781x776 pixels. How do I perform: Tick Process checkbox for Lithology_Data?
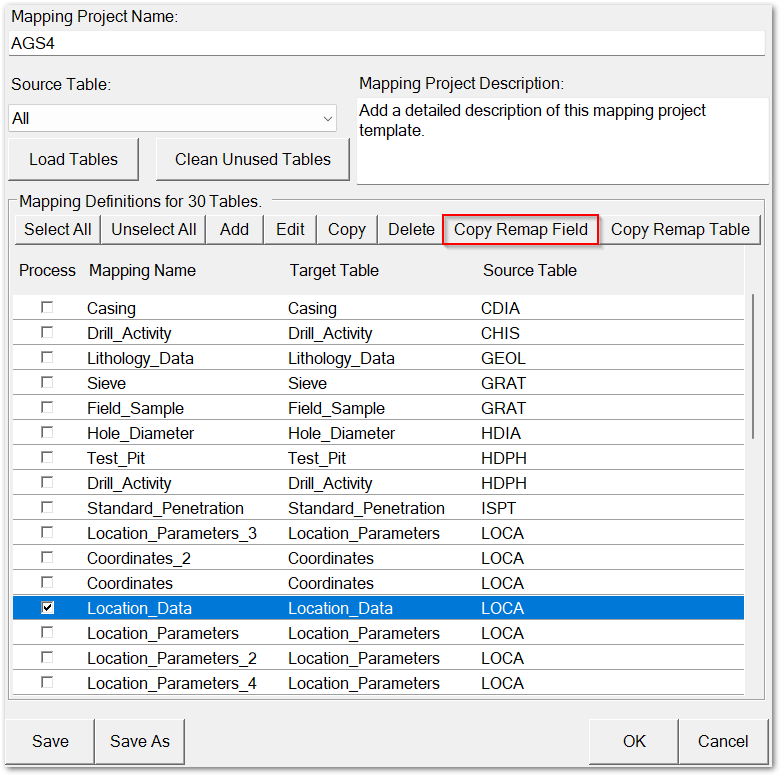(47, 357)
